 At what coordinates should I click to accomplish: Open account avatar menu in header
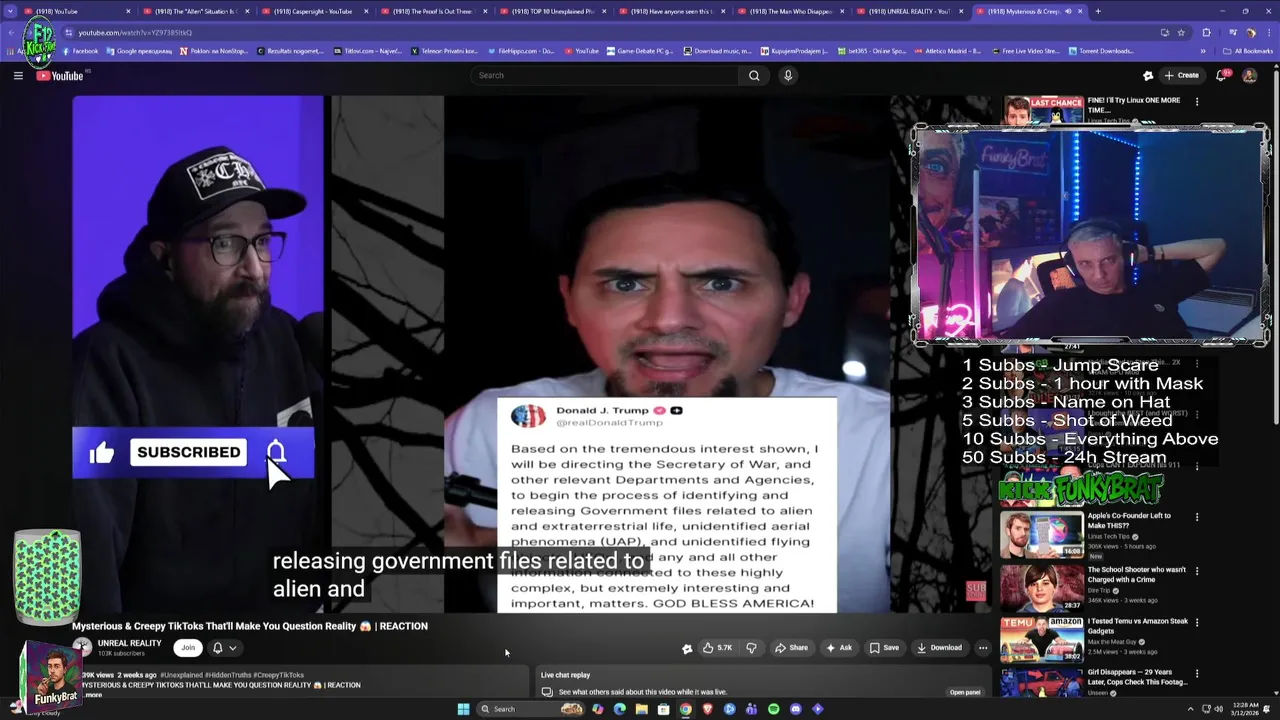(1249, 76)
